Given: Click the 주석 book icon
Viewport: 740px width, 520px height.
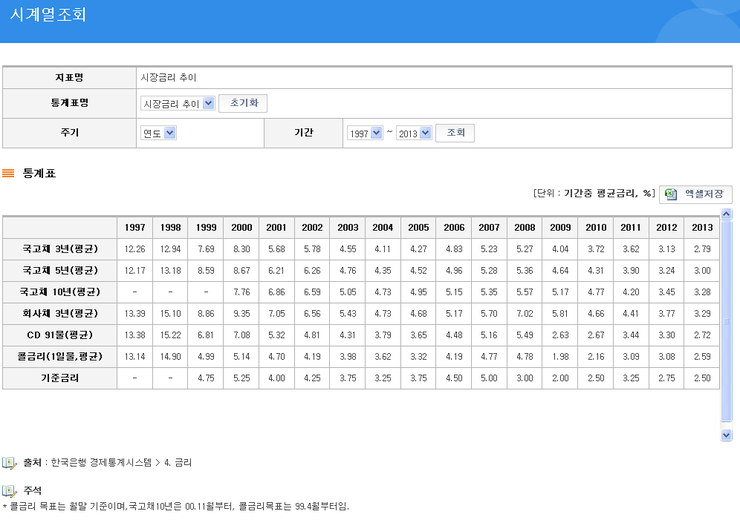Looking at the screenshot, I should (9, 491).
